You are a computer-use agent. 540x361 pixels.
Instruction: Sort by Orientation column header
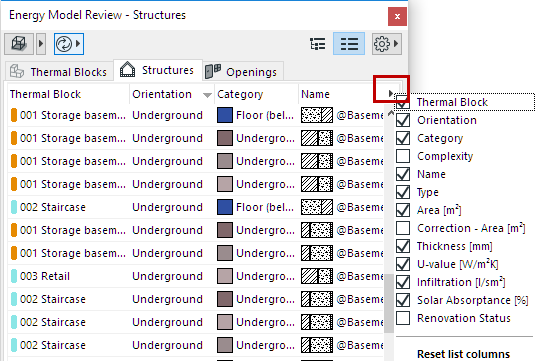click(x=172, y=94)
